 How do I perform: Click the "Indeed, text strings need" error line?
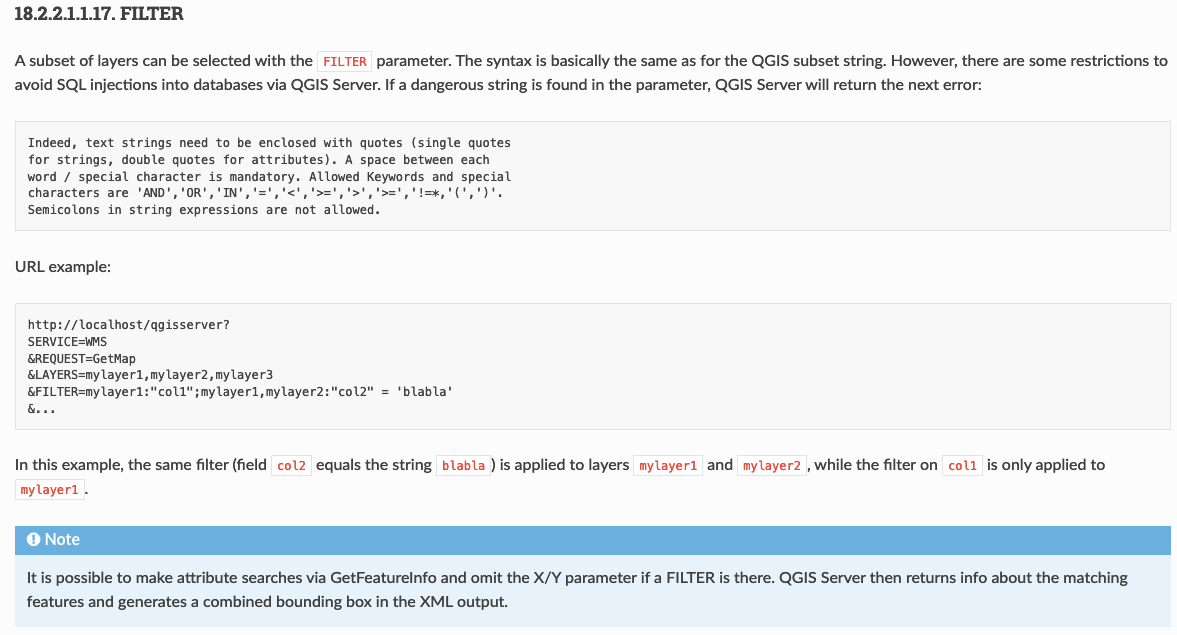point(269,143)
